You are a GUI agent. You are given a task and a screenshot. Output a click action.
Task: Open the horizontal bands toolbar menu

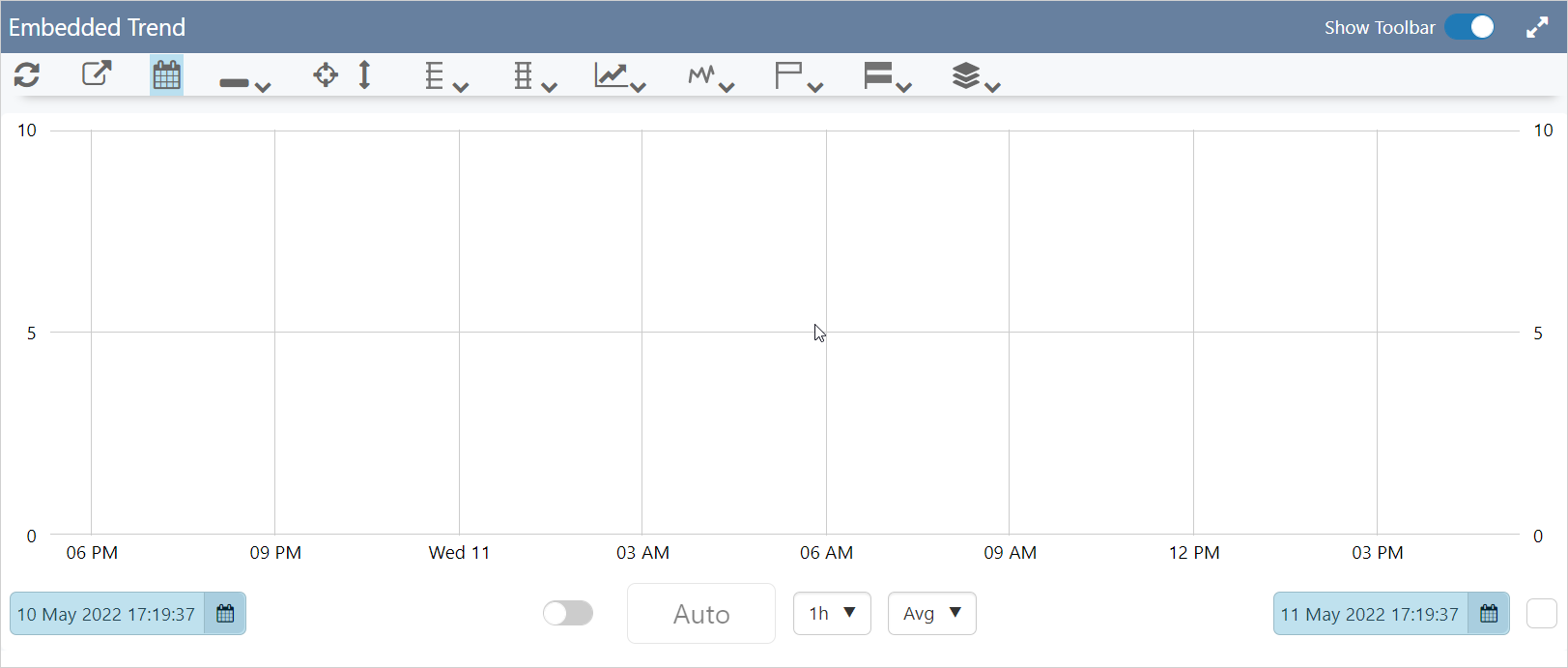pos(887,76)
